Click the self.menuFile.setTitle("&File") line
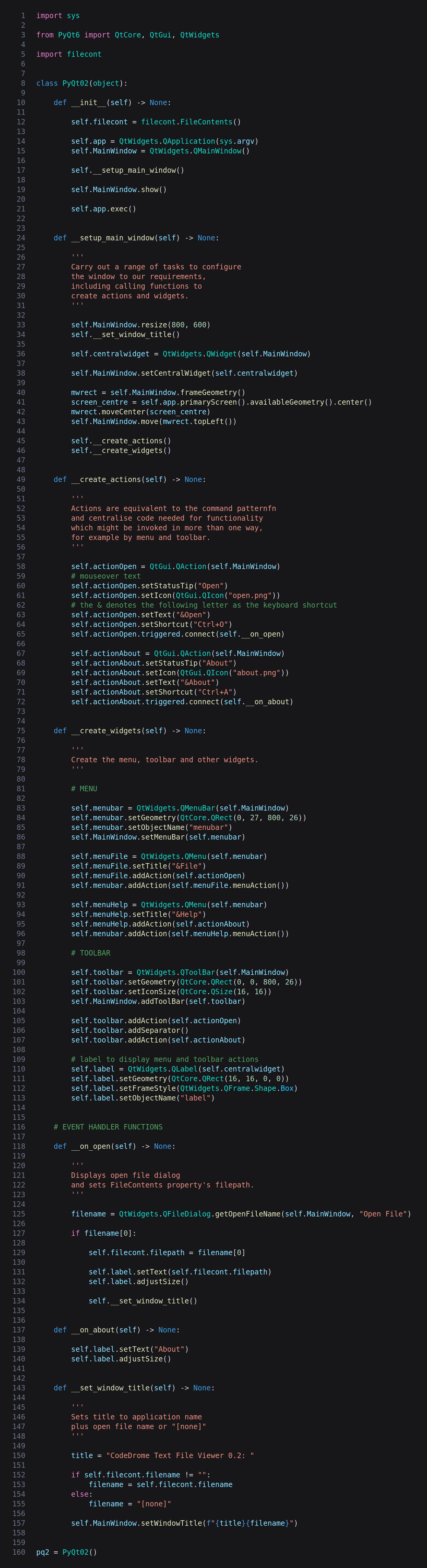The image size is (427, 1568). pos(139,866)
